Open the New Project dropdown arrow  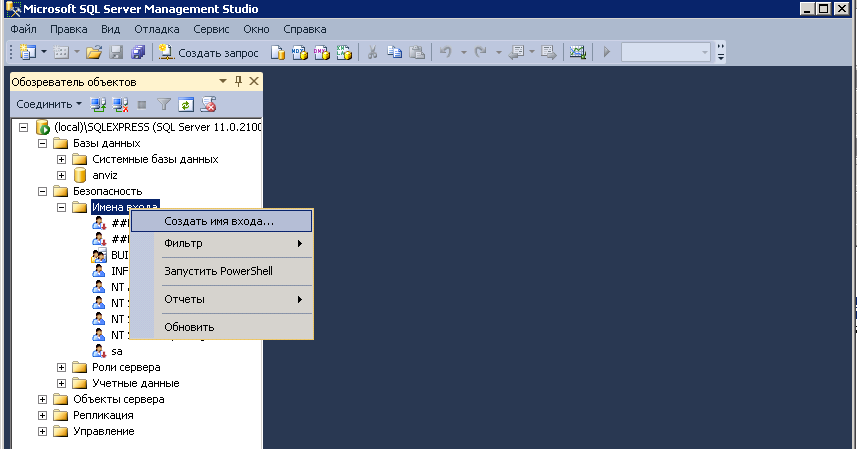pos(44,52)
